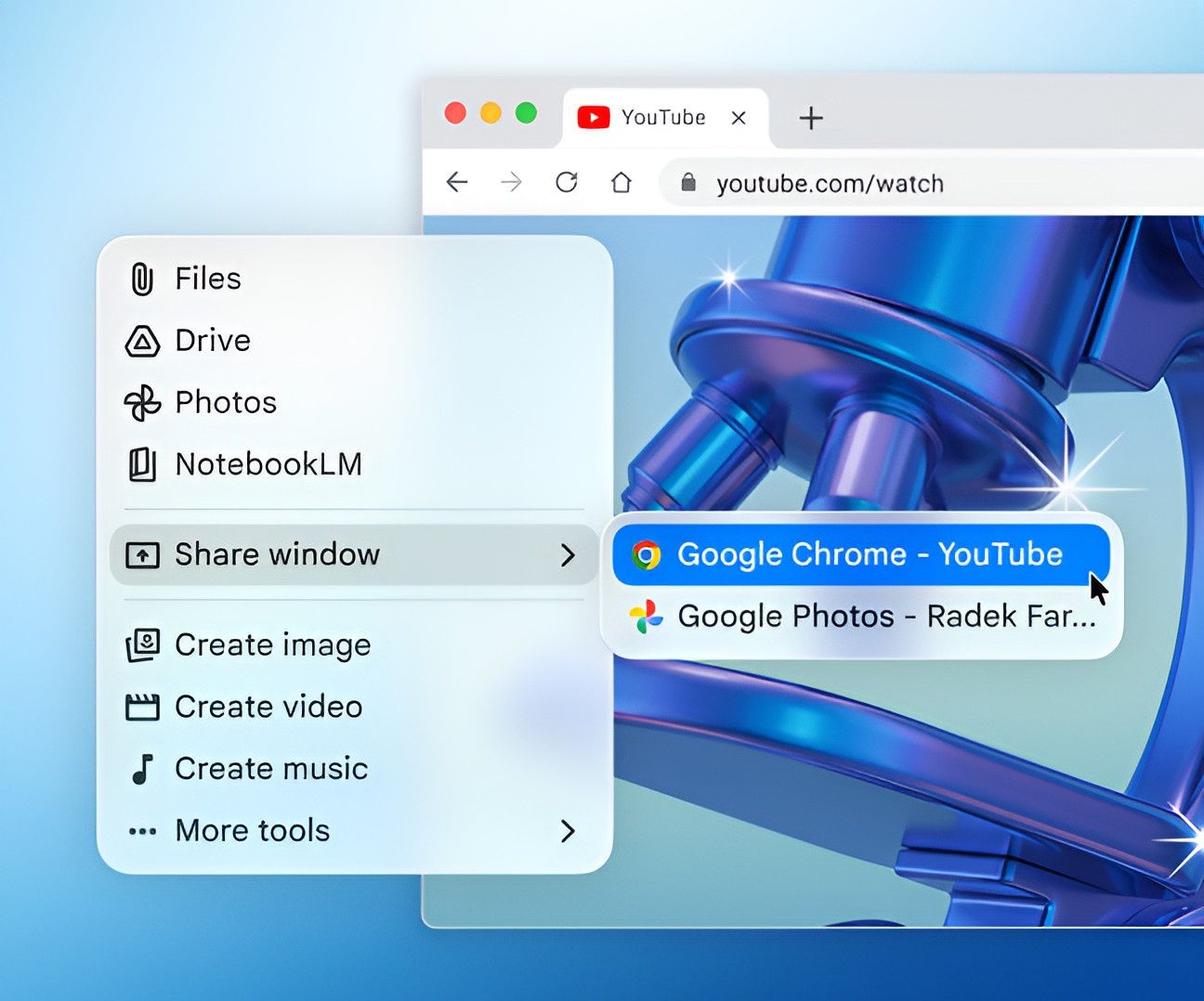Click the music note icon

coord(142,769)
